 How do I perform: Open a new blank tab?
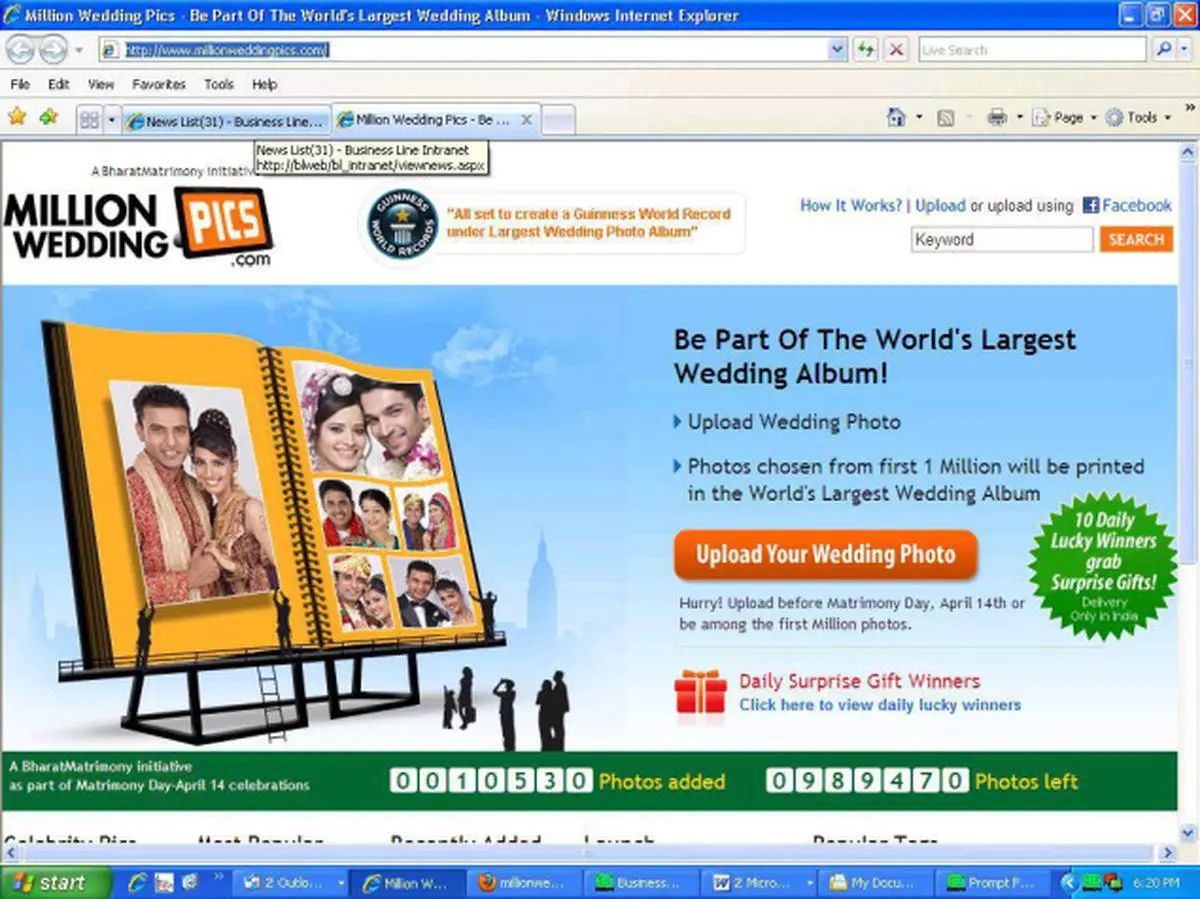(x=558, y=120)
